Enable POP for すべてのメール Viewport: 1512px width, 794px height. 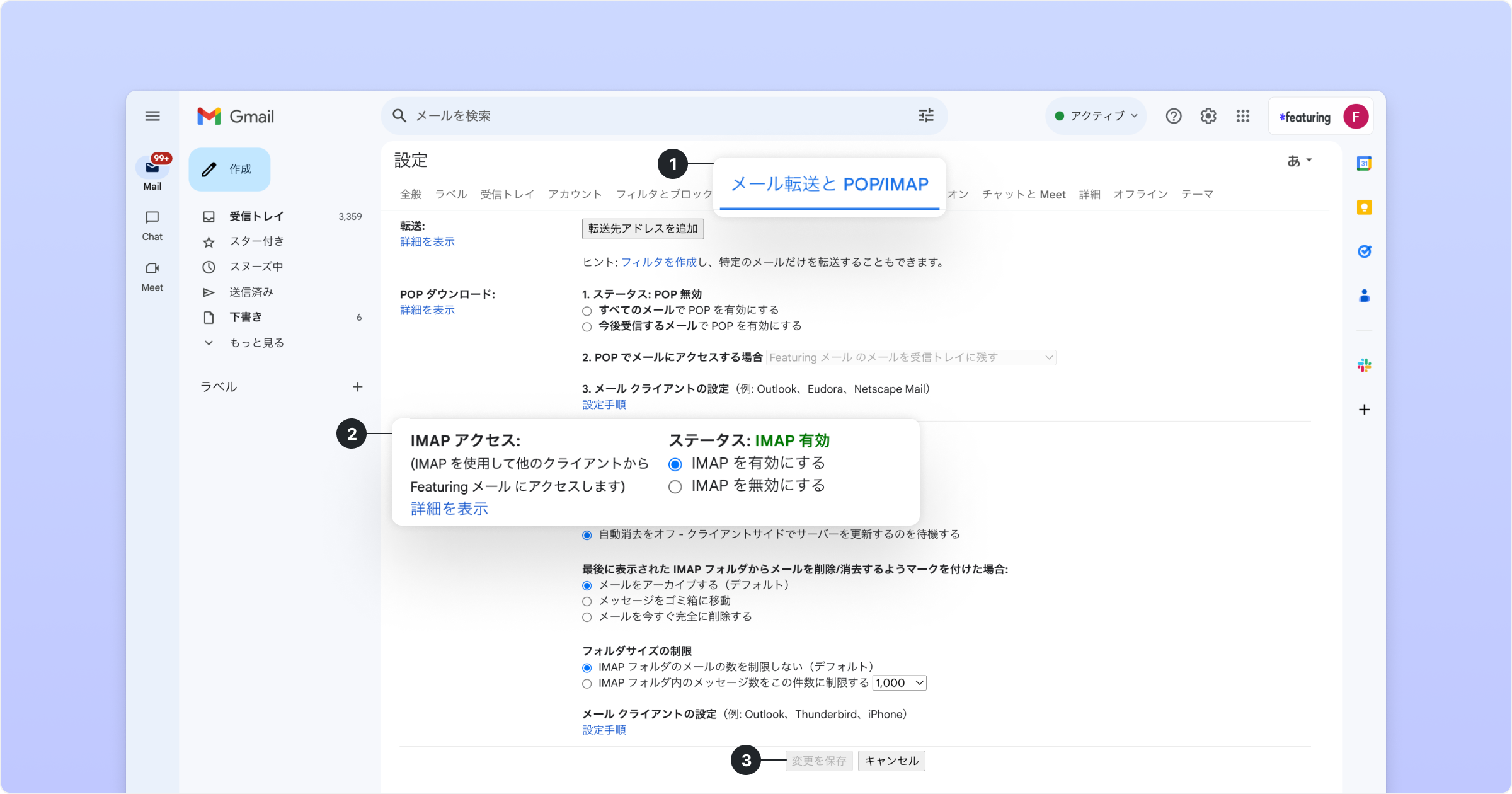pyautogui.click(x=587, y=311)
